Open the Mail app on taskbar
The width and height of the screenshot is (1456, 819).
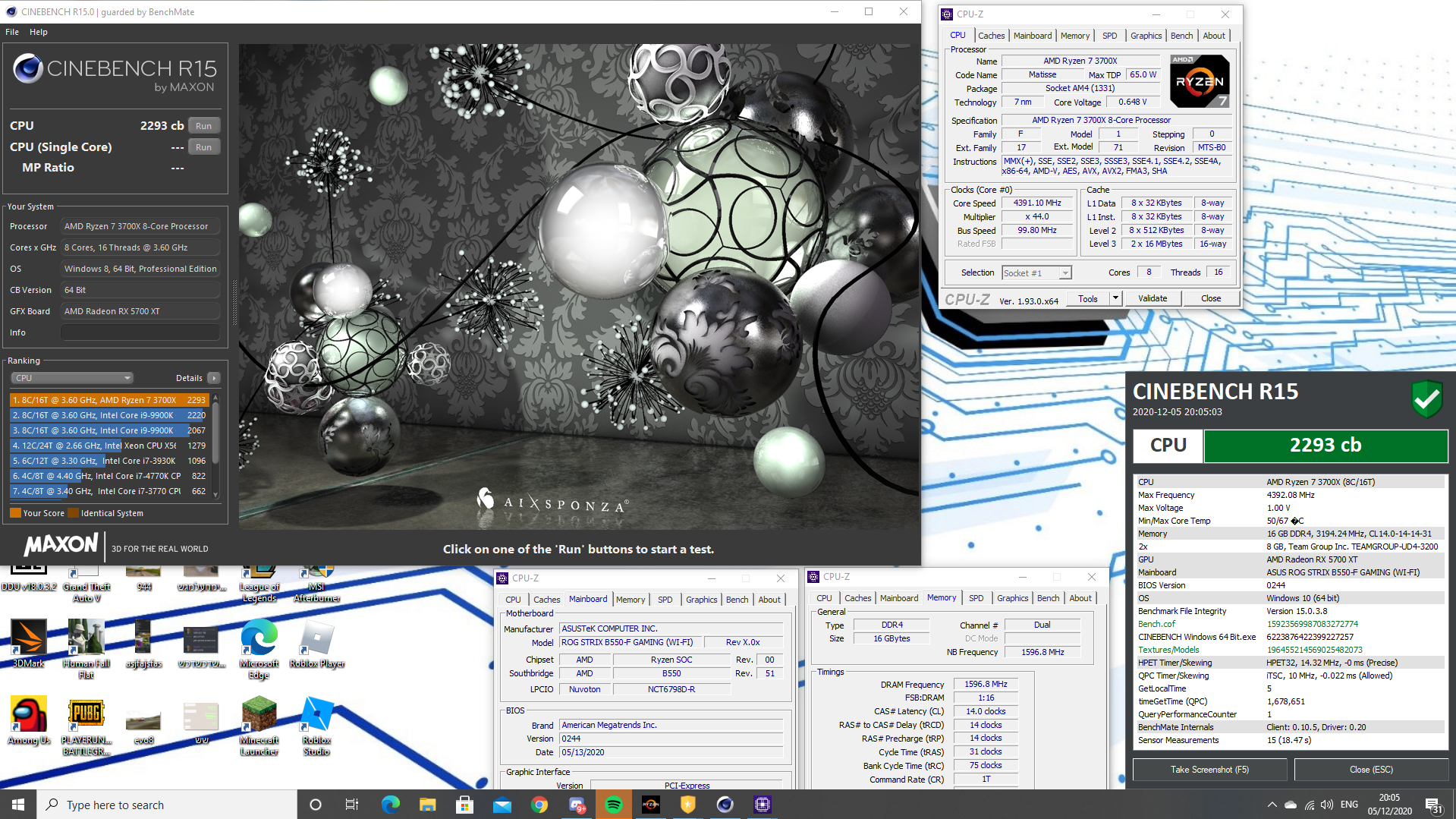[502, 805]
